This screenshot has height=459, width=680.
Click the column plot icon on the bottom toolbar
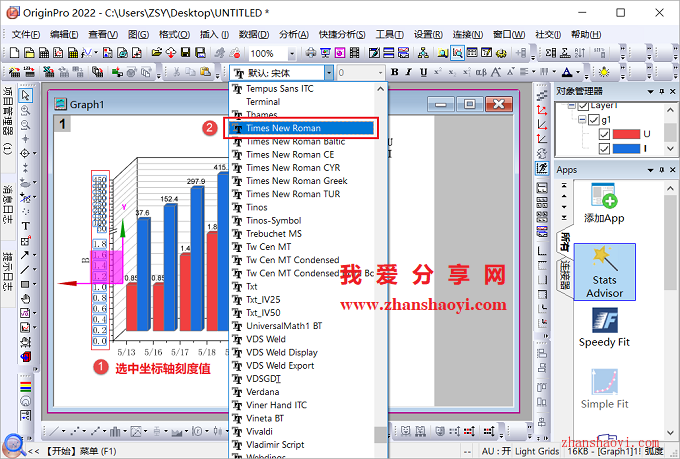pos(115,431)
